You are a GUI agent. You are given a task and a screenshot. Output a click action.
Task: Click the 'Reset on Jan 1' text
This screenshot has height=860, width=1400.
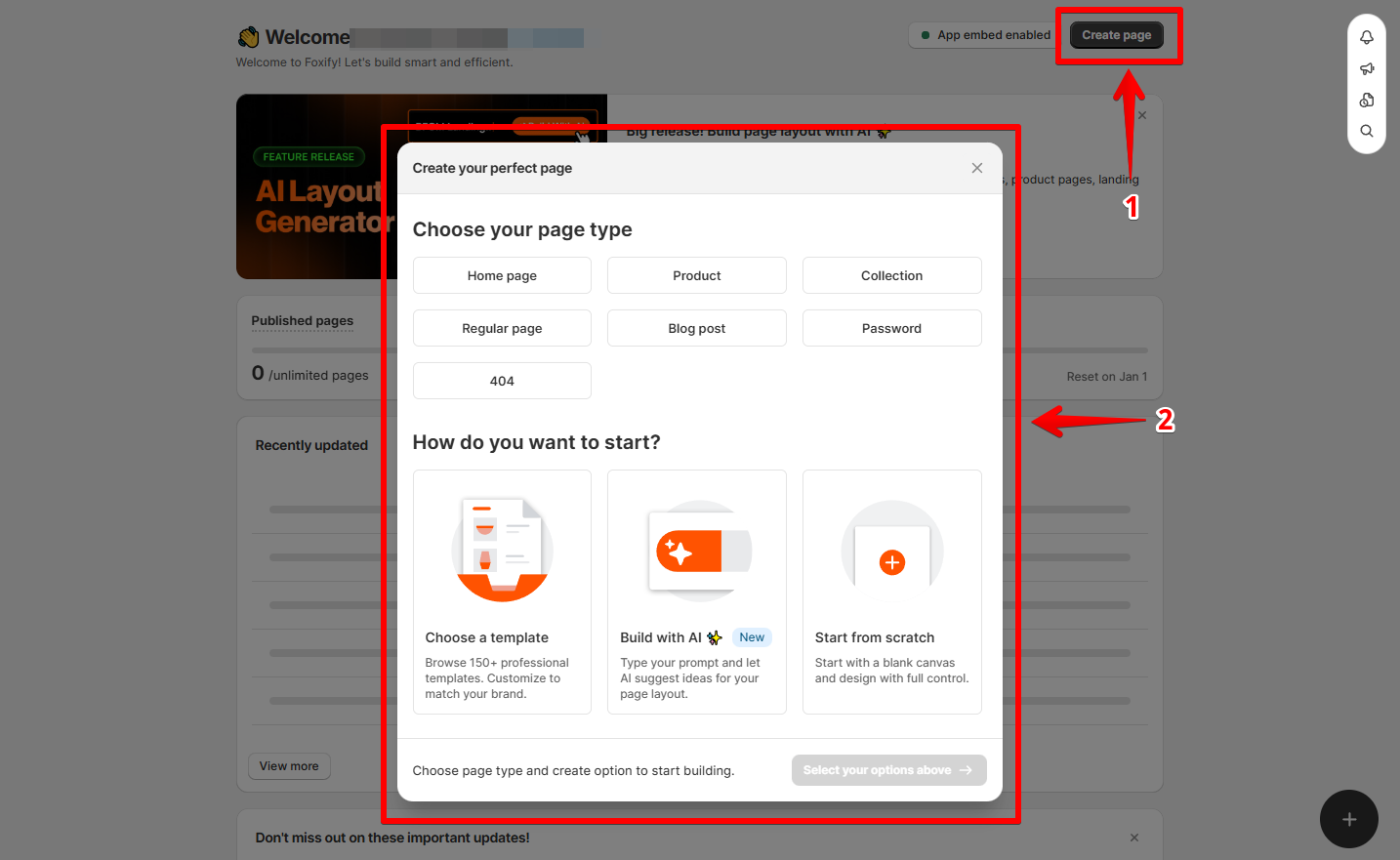(1107, 377)
